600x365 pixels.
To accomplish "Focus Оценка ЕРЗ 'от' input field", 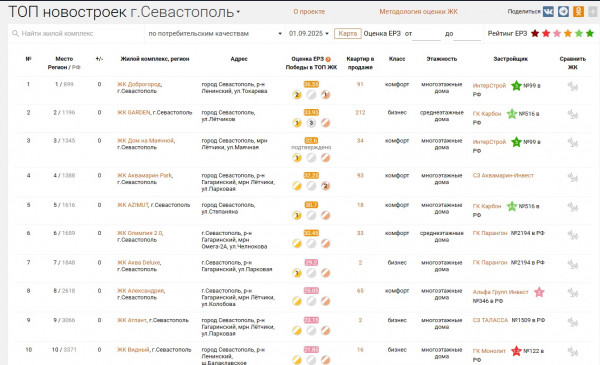I will 426,34.
